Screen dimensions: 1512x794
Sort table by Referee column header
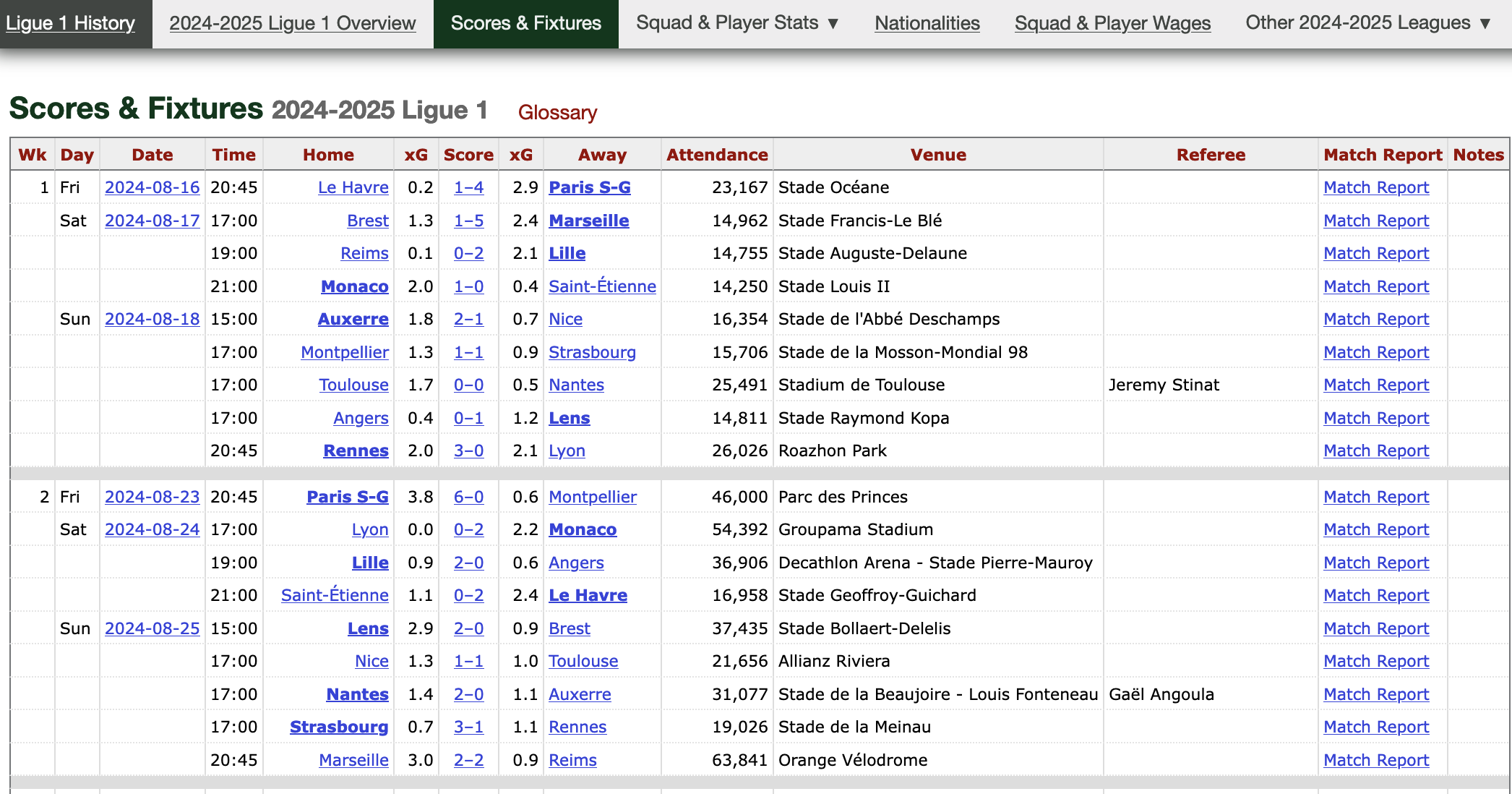click(x=1211, y=155)
